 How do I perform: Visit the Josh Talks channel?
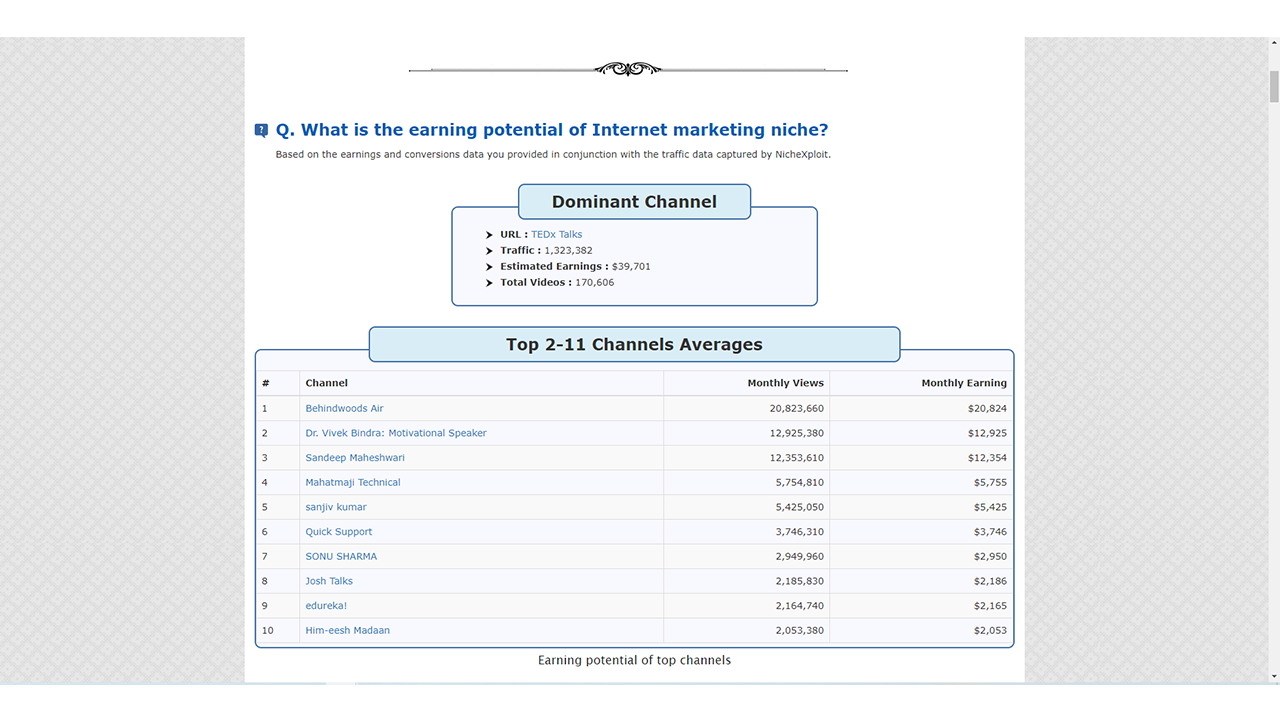click(329, 581)
